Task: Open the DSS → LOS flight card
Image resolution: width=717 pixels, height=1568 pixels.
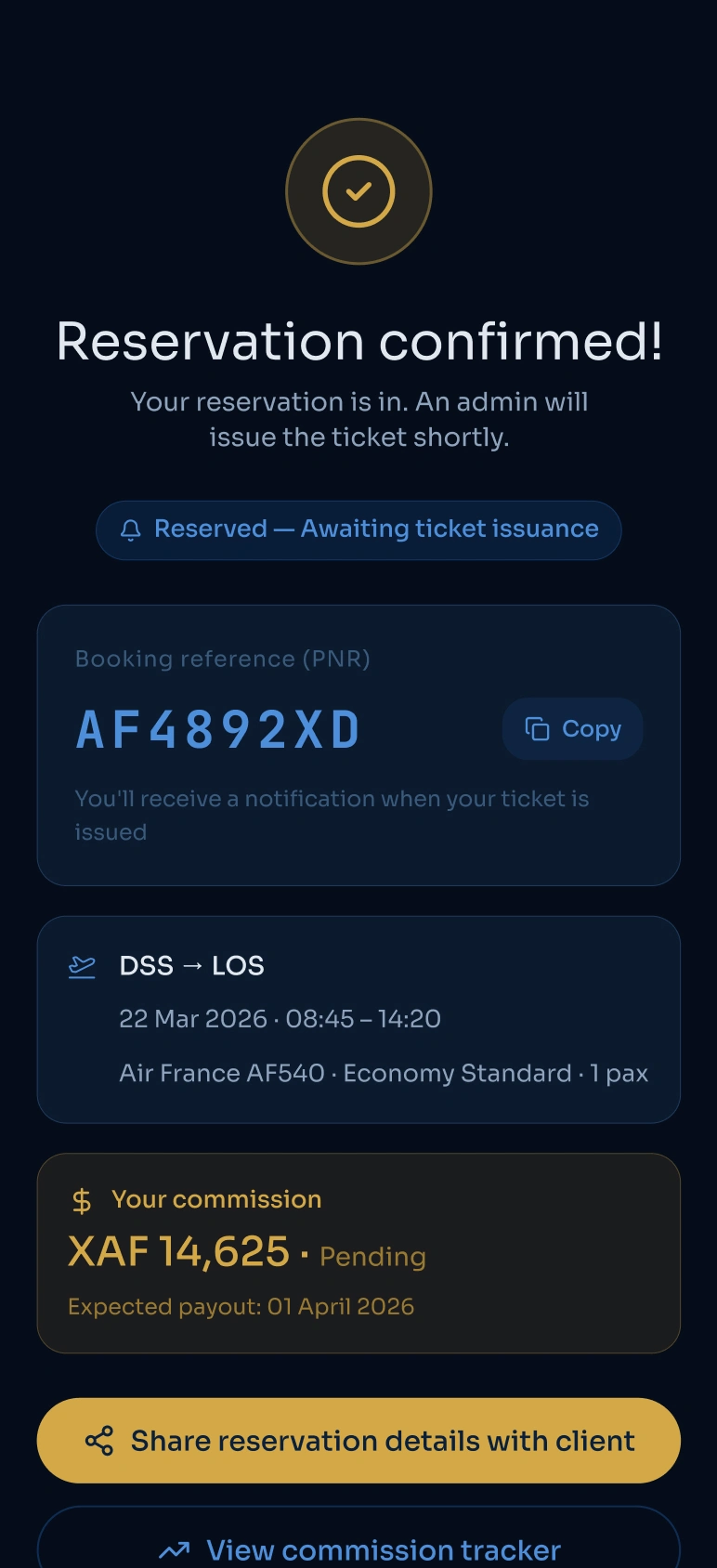Action: tap(358, 1020)
